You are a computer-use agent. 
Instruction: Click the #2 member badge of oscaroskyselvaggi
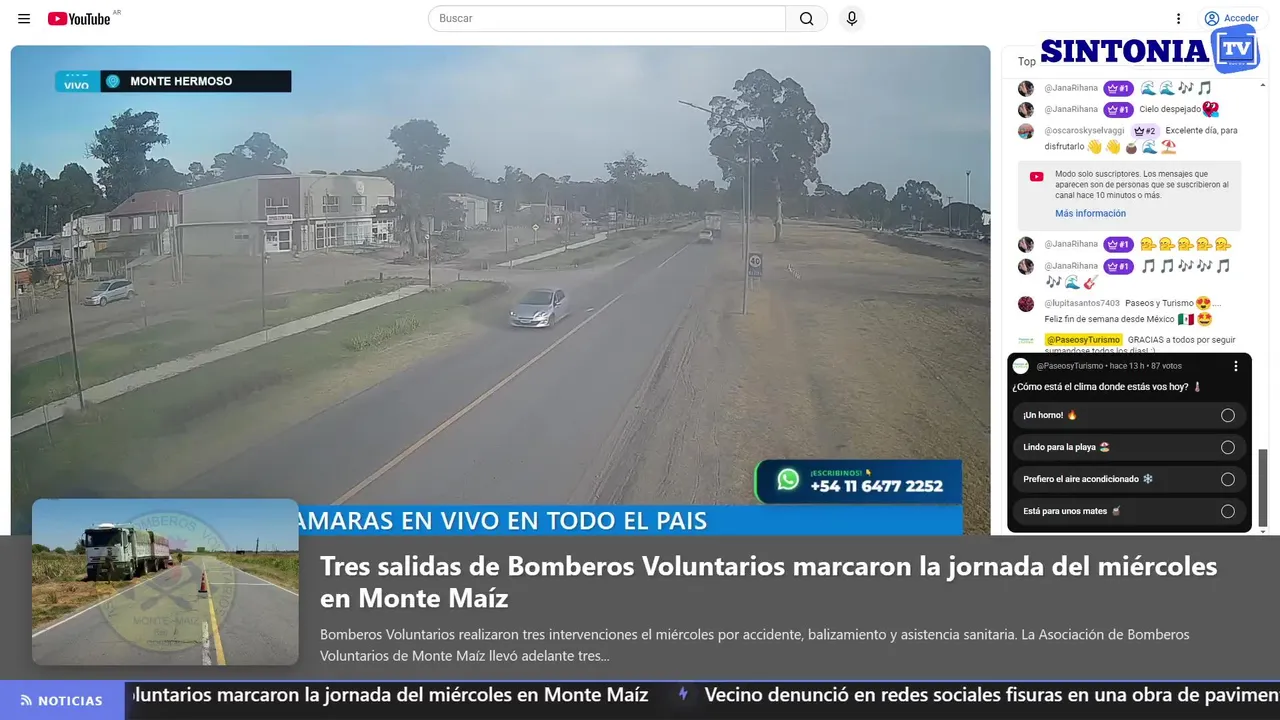1145,131
